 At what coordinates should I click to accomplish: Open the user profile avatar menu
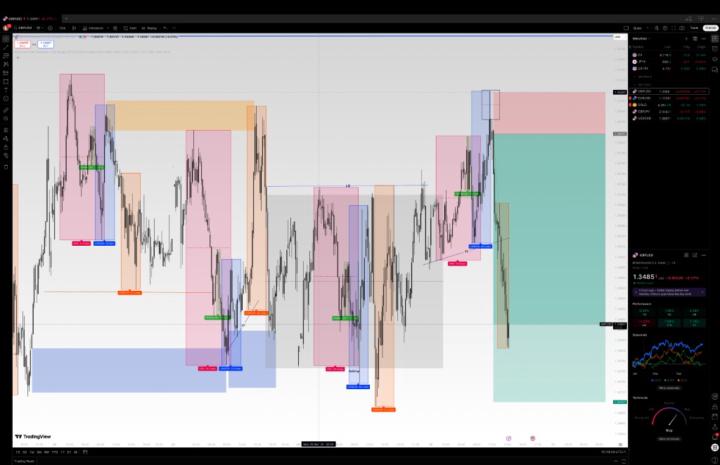coord(6,28)
